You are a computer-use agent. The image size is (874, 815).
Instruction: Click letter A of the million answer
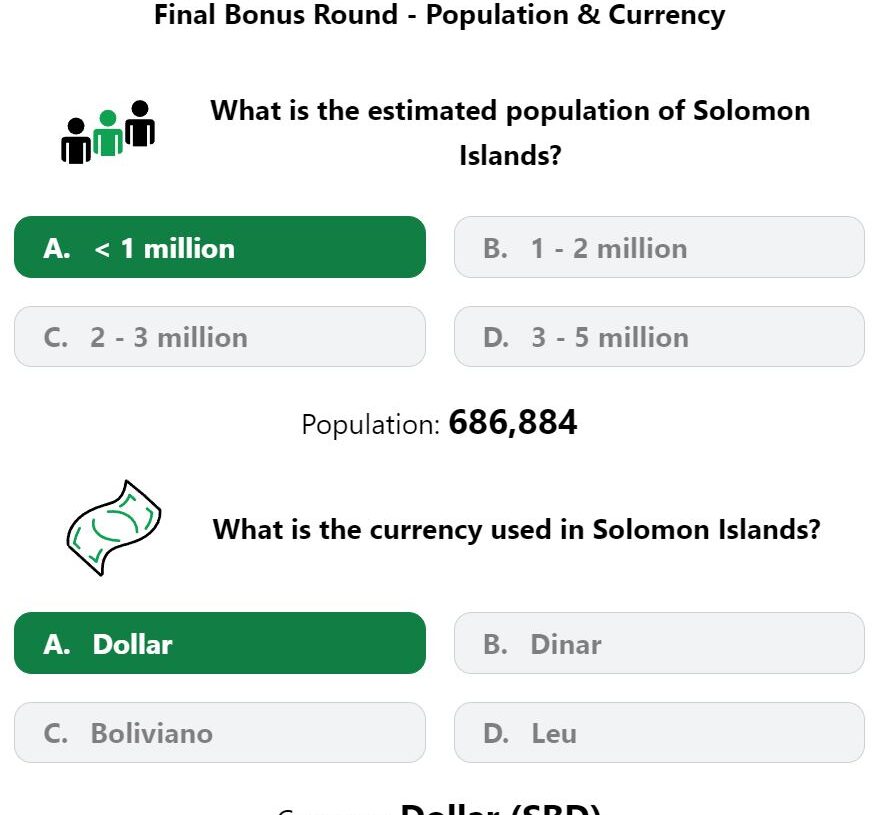tap(57, 249)
